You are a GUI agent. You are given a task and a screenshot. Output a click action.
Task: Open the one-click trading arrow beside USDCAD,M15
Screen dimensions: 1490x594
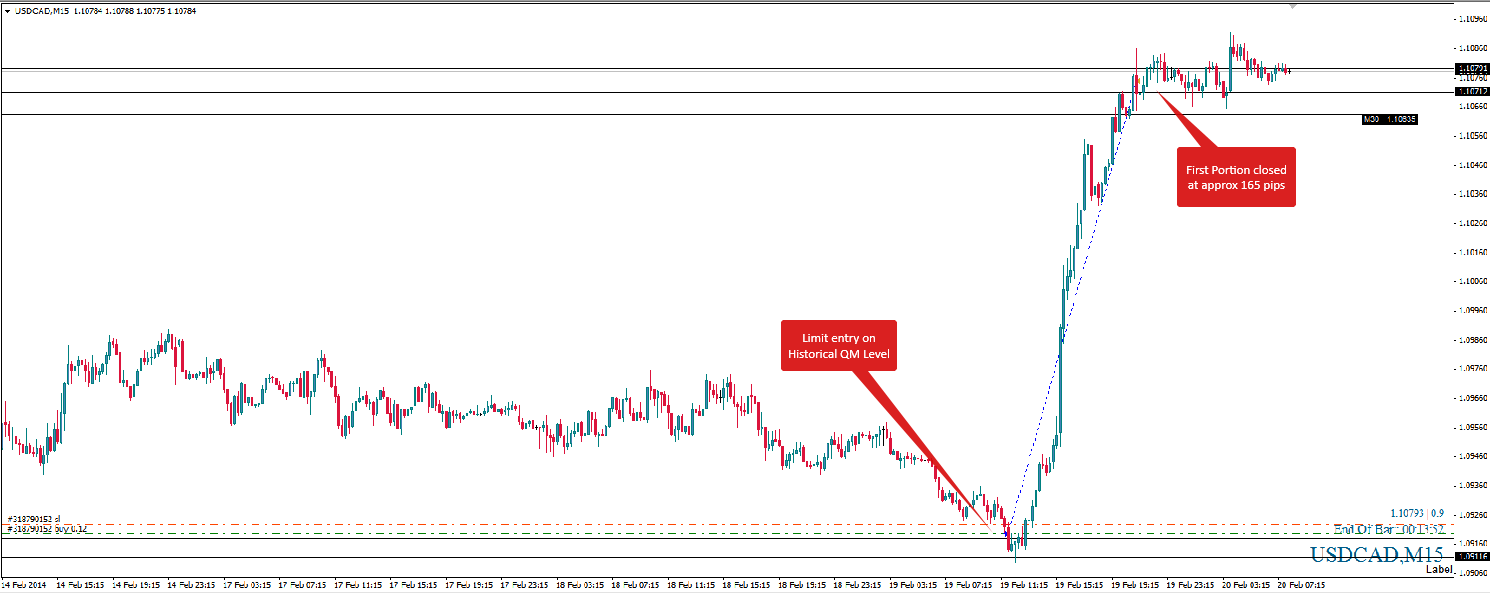[x=7, y=9]
